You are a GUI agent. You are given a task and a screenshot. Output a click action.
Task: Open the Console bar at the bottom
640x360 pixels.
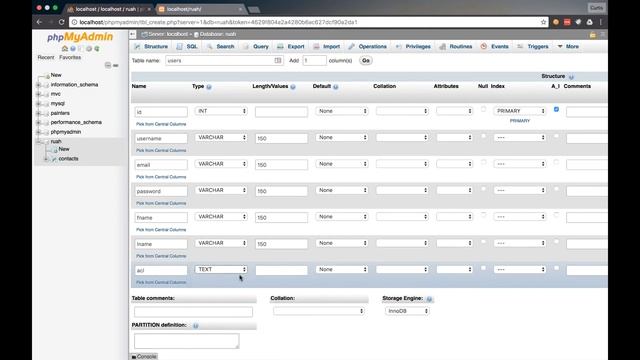coord(144,357)
